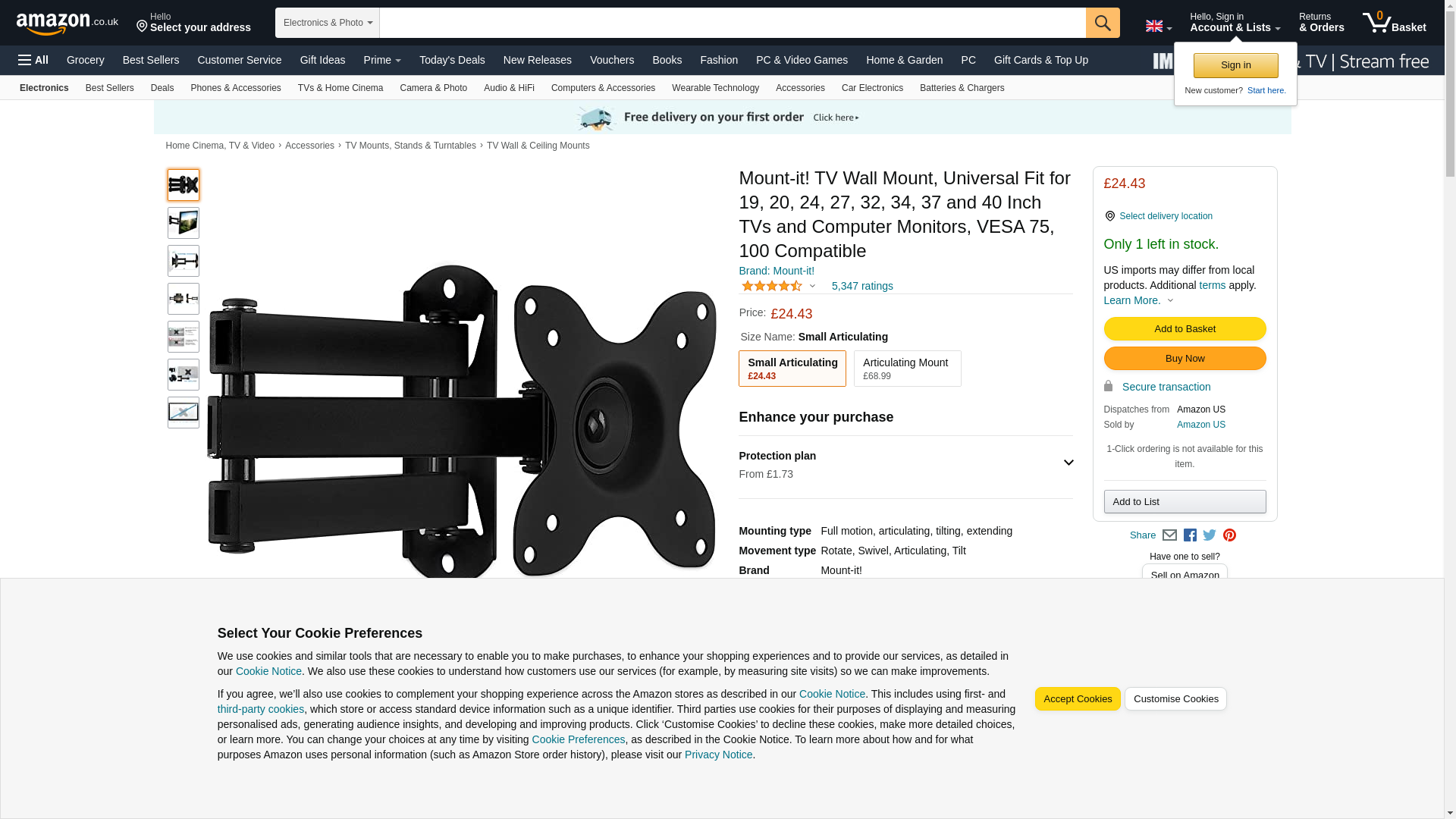
Task: Click Add to Basket button
Action: 1185,329
